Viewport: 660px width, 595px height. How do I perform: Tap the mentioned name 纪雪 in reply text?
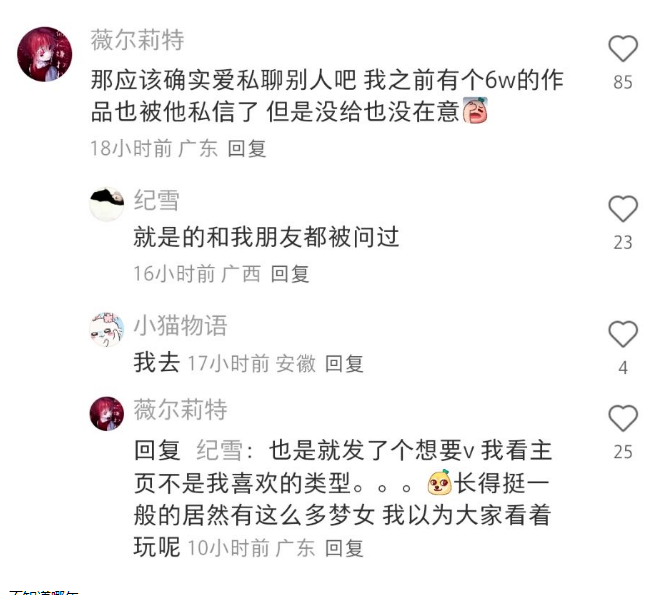click(x=220, y=450)
